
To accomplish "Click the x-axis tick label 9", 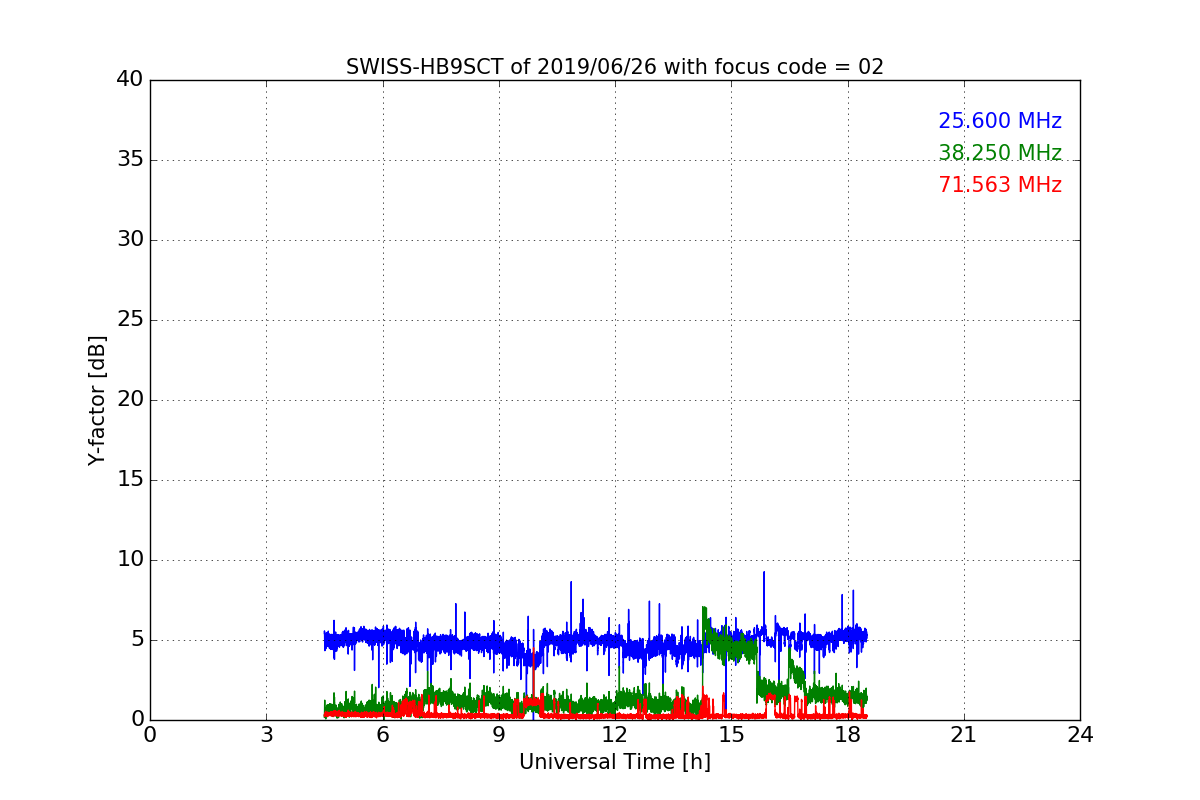I will [x=499, y=735].
